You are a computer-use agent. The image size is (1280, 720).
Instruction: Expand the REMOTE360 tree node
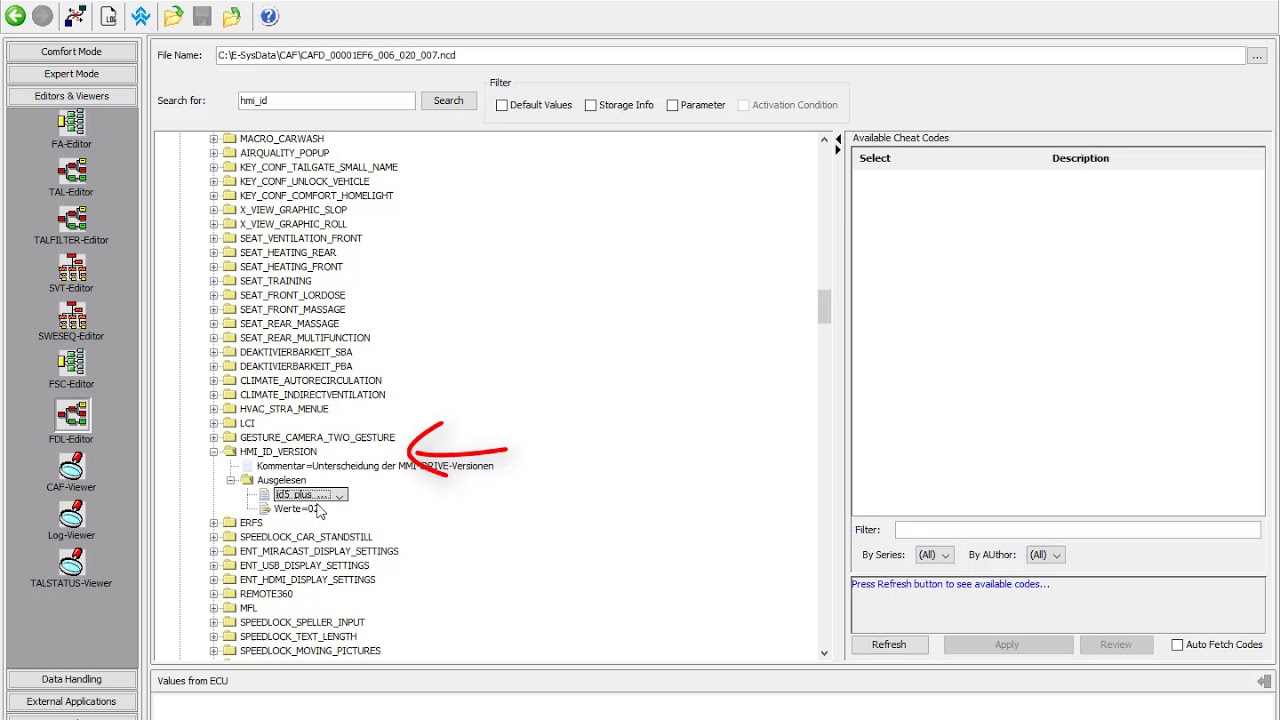(214, 594)
